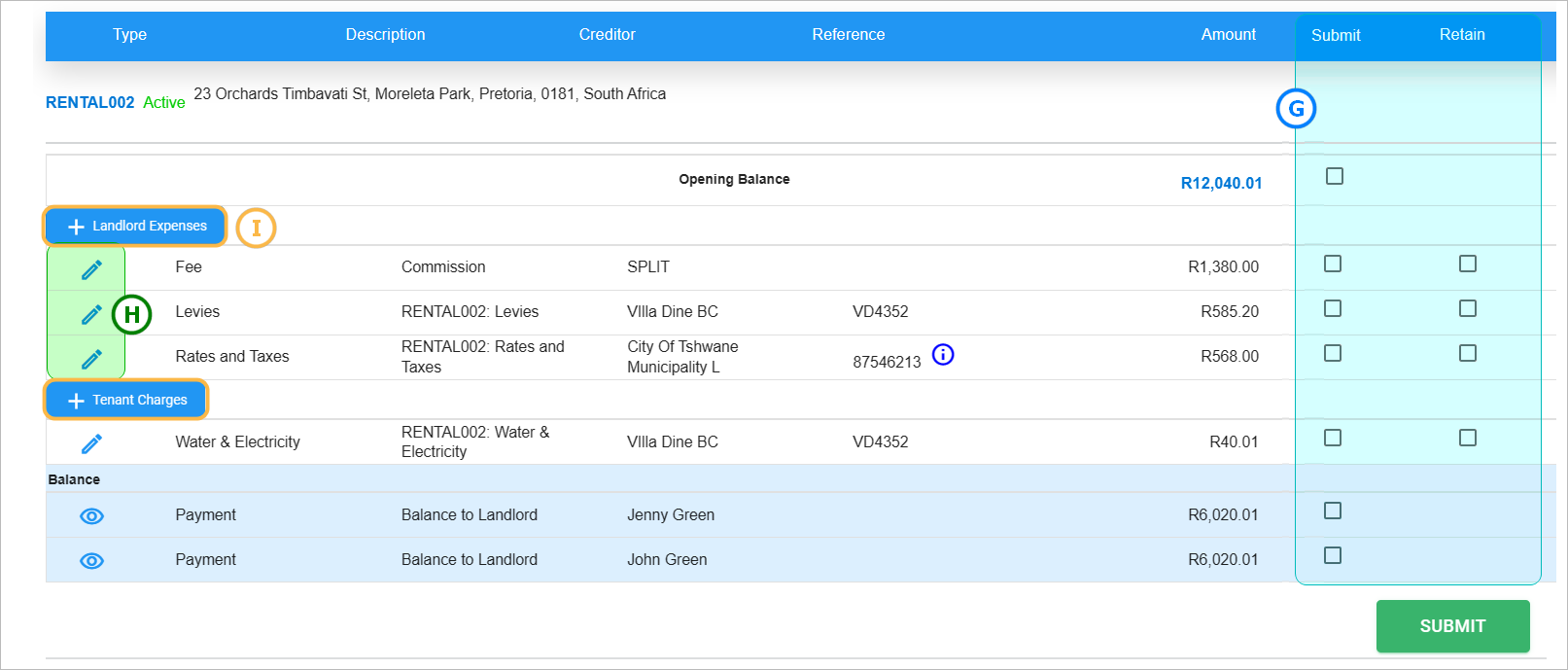Open the RENTAL002 property link

(x=89, y=102)
